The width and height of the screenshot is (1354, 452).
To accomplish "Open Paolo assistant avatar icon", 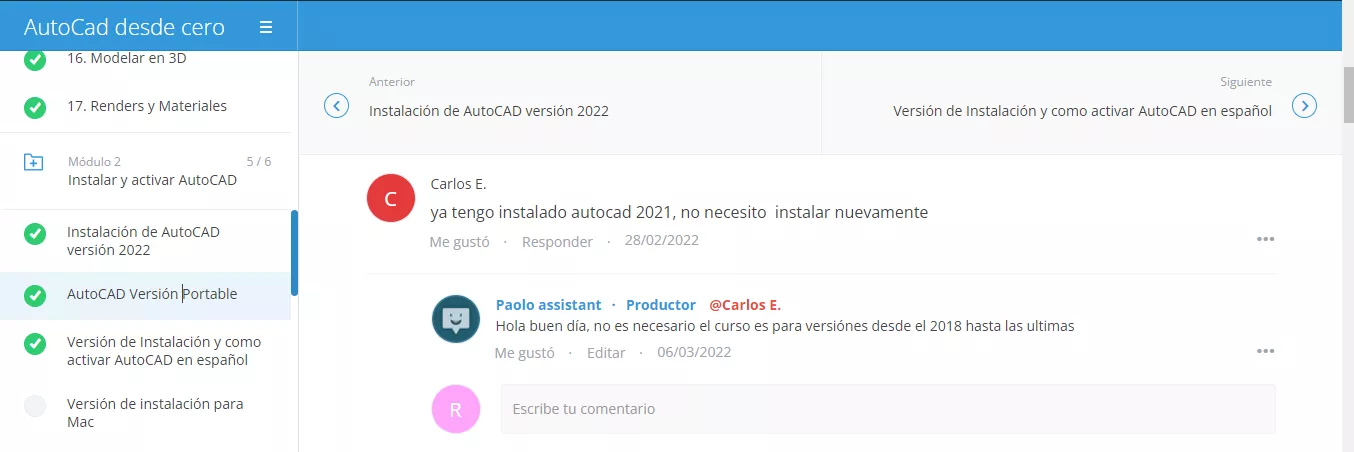I will coord(456,319).
